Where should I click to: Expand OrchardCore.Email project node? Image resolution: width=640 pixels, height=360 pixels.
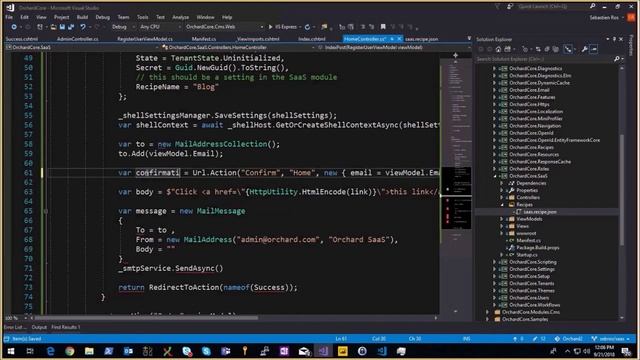[494, 90]
